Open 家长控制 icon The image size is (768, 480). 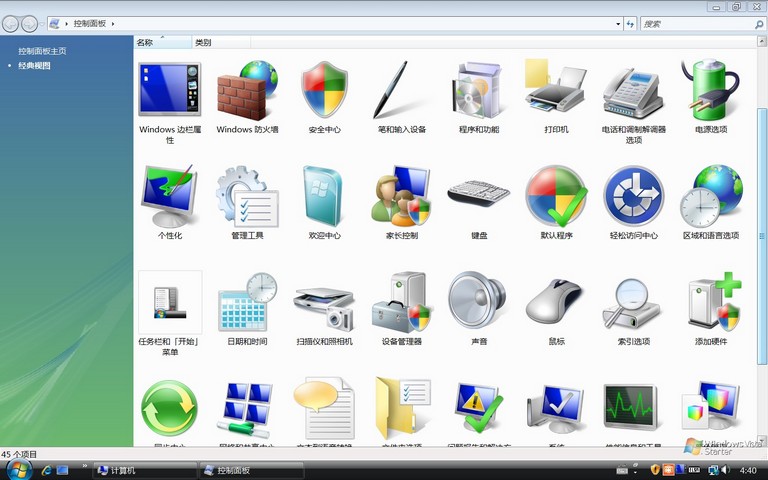click(401, 196)
